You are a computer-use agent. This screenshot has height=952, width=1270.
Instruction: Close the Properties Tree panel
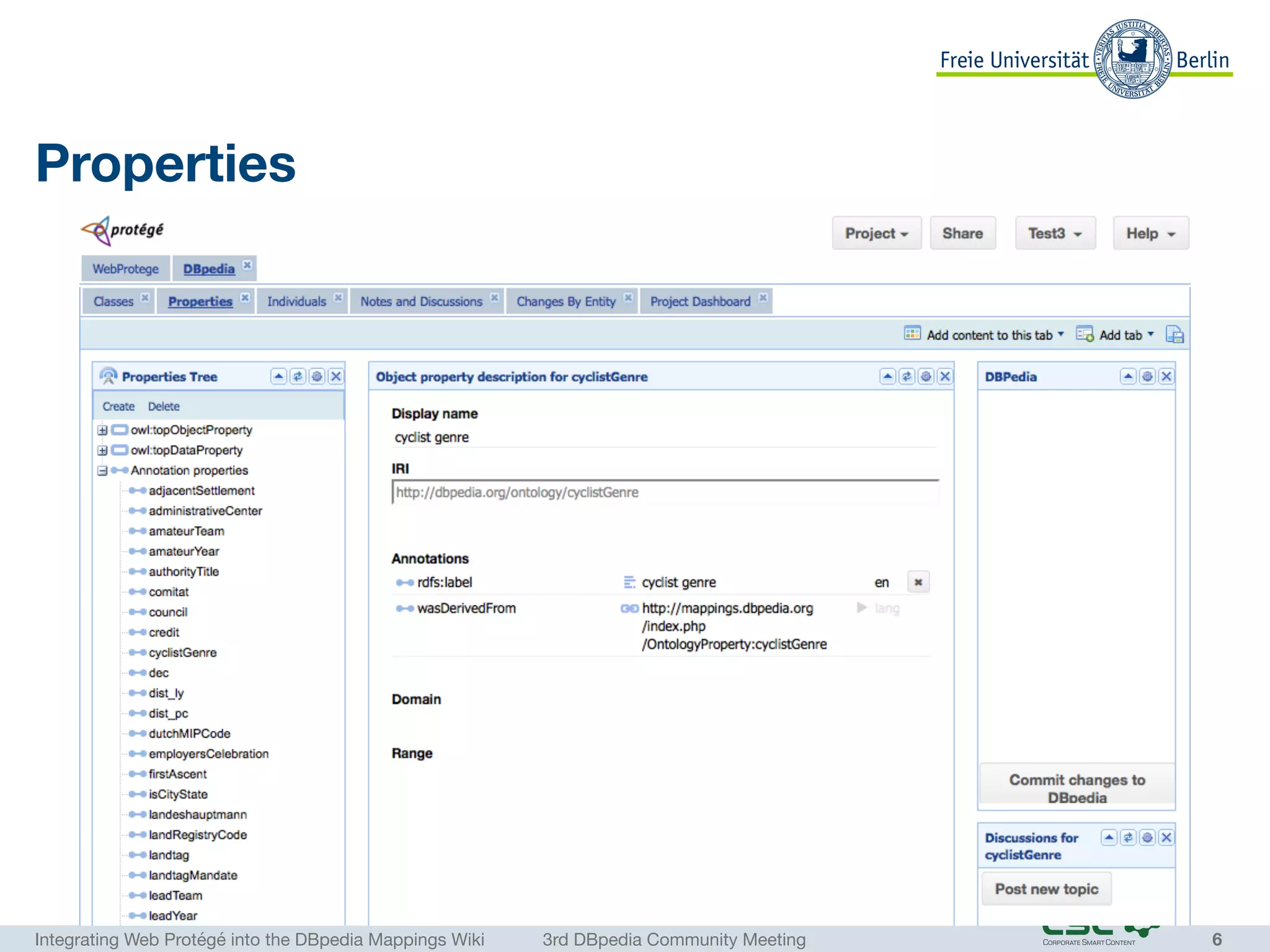336,377
